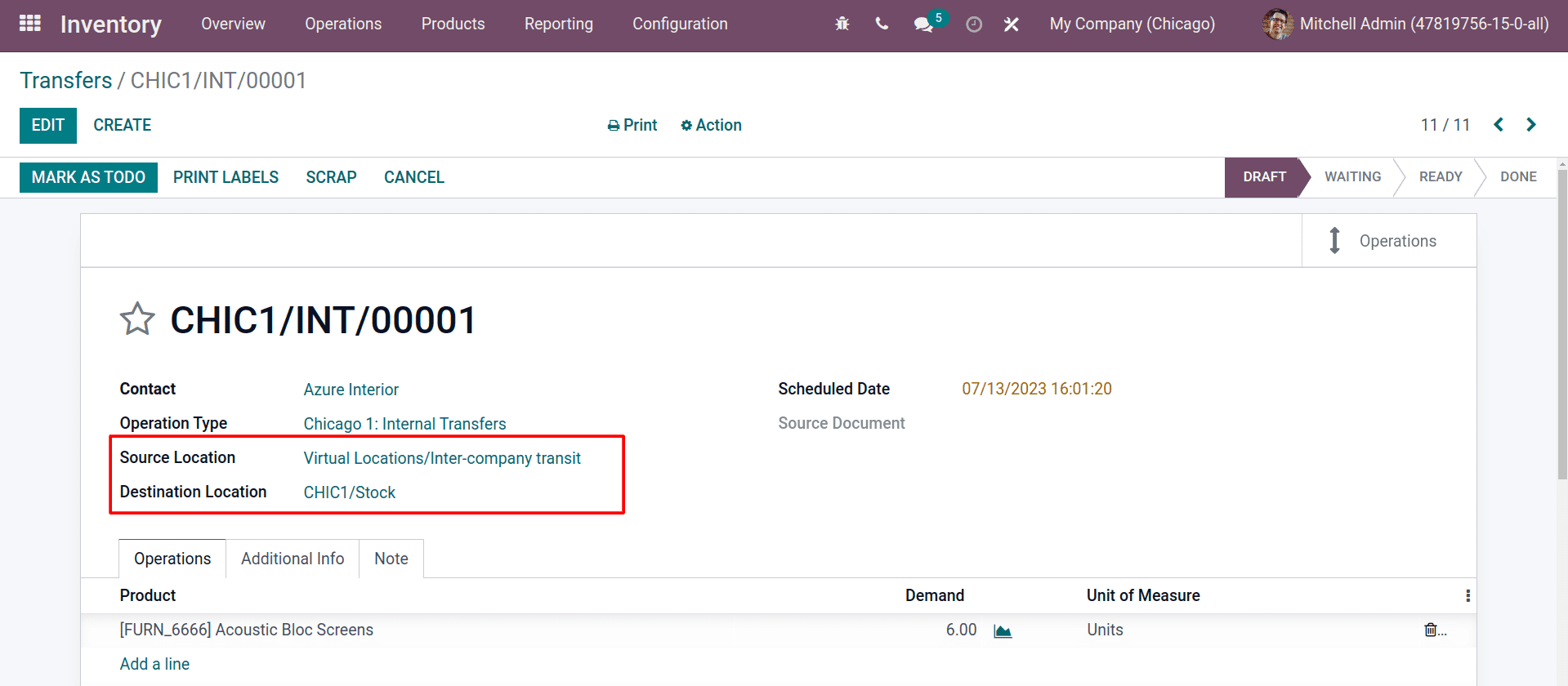
Task: Open Chicago 1: Internal Transfers link
Action: pos(405,424)
